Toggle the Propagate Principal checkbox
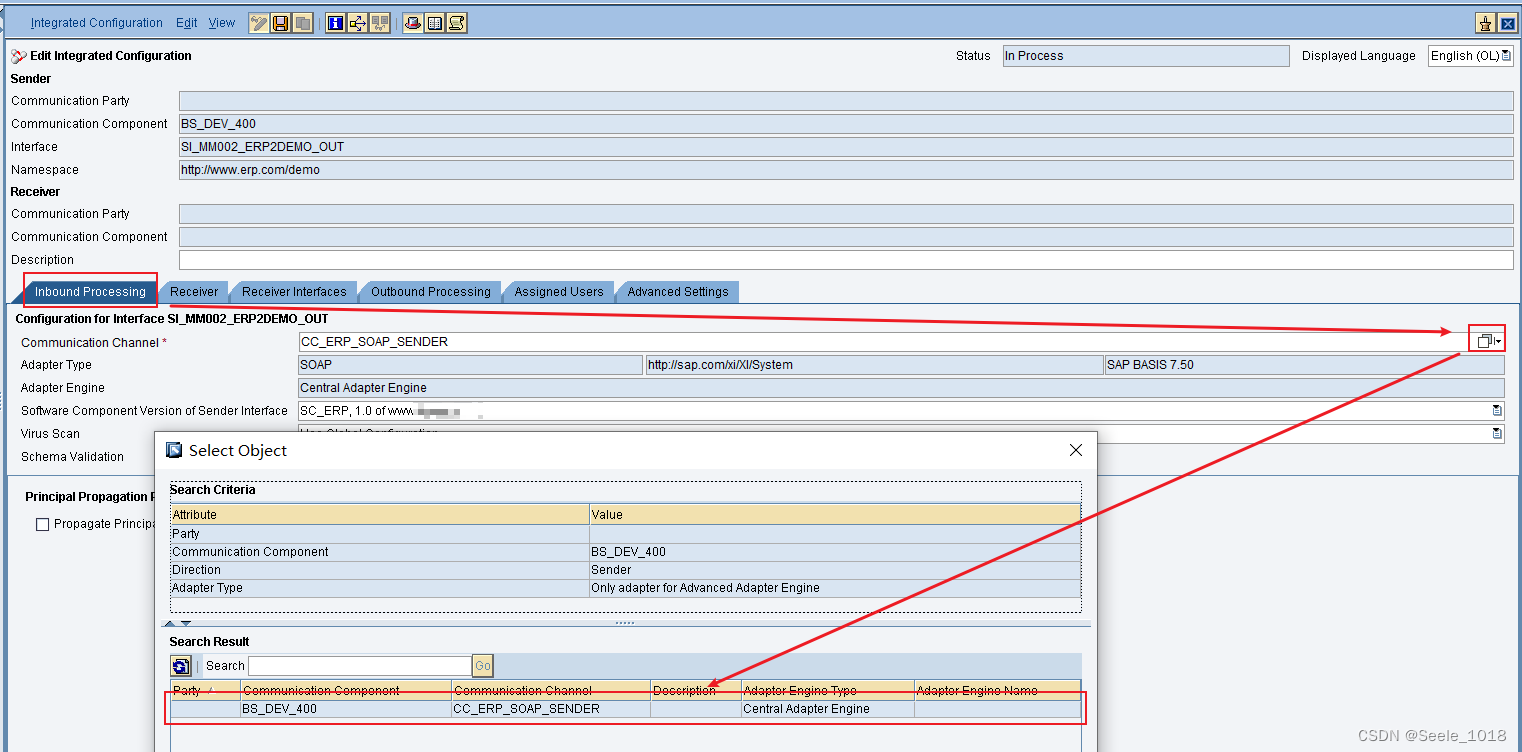 click(42, 524)
